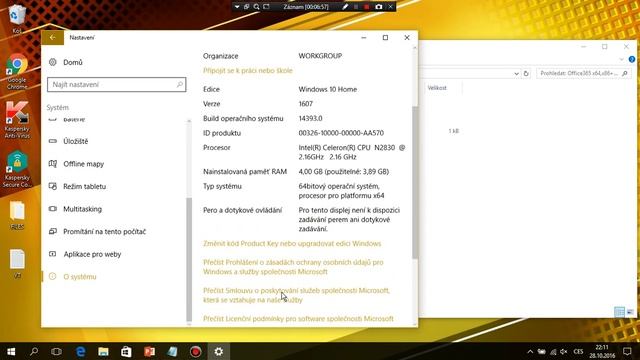Screen dimensions: 640x360
Task: Open taskbar search
Action: click(x=34, y=351)
